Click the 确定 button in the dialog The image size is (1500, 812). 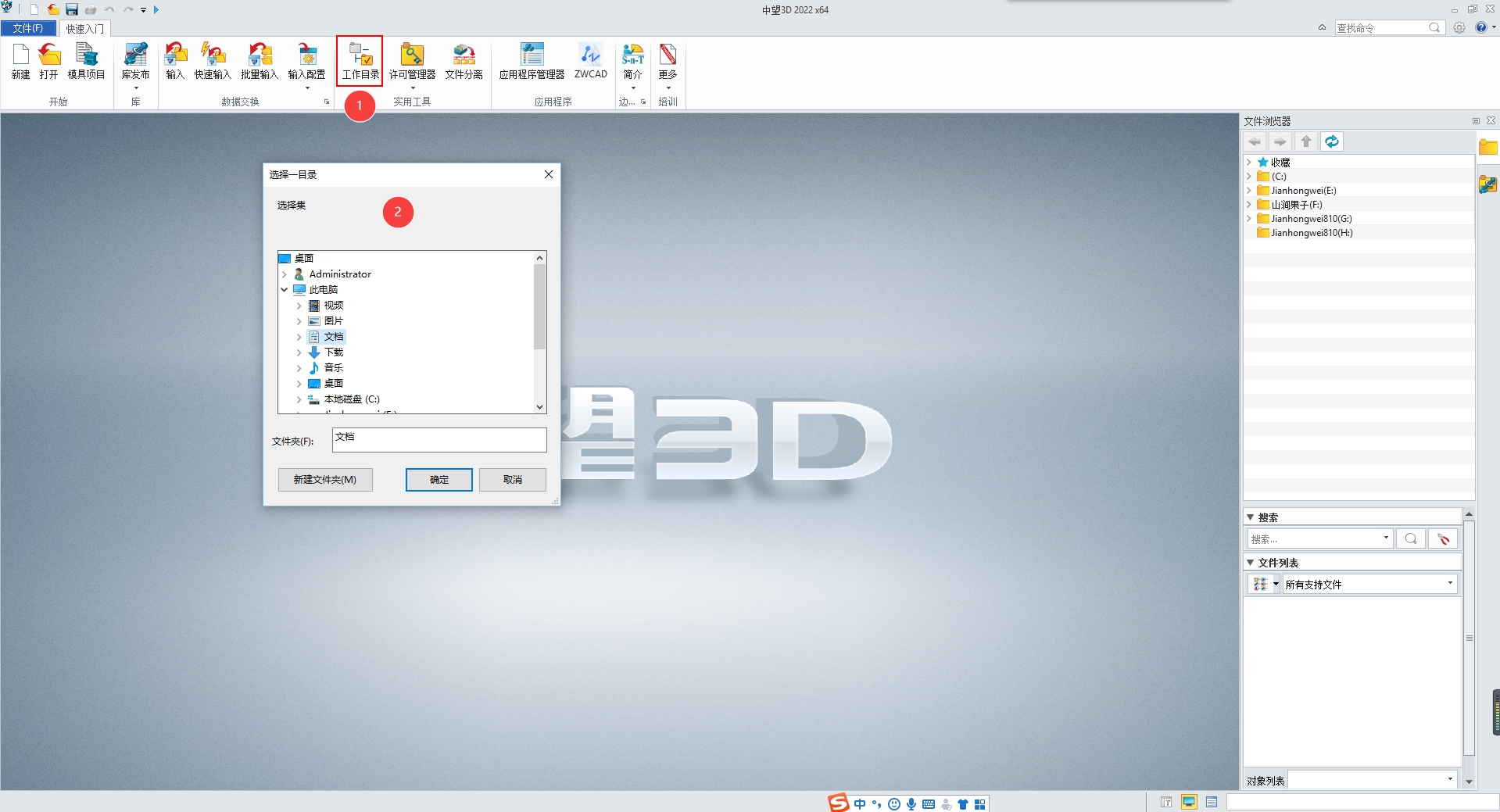439,479
